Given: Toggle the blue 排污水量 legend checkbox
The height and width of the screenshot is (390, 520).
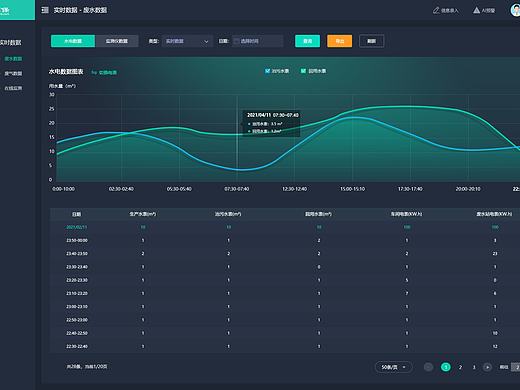Looking at the screenshot, I should pos(267,71).
